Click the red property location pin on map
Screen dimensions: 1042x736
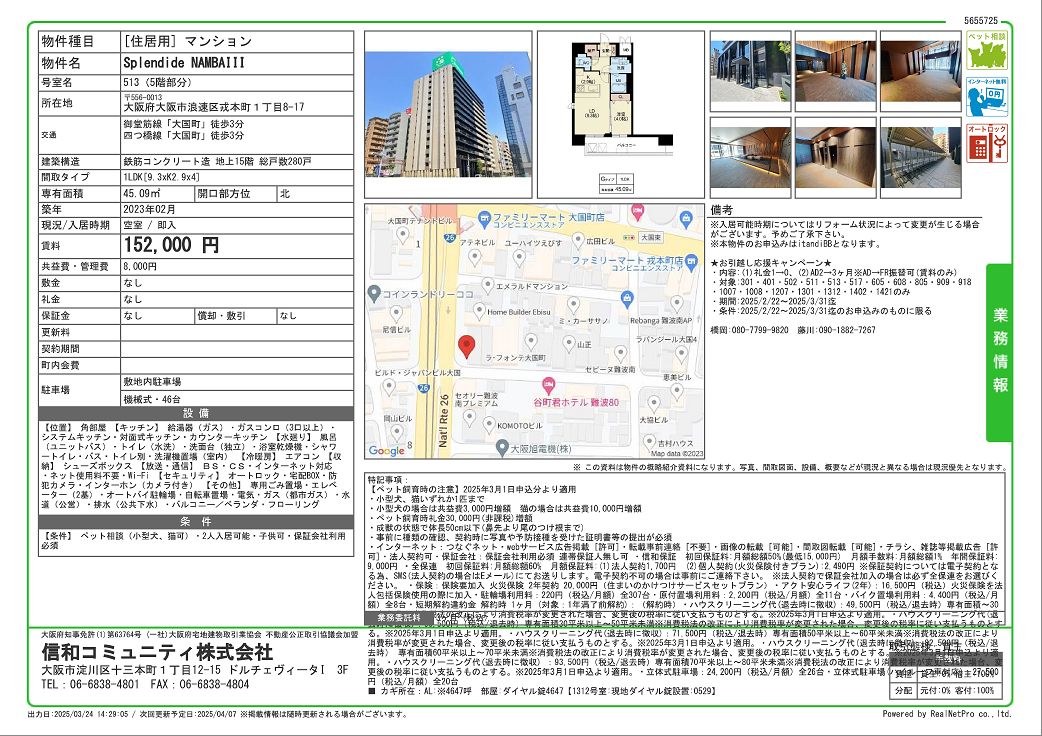467,347
